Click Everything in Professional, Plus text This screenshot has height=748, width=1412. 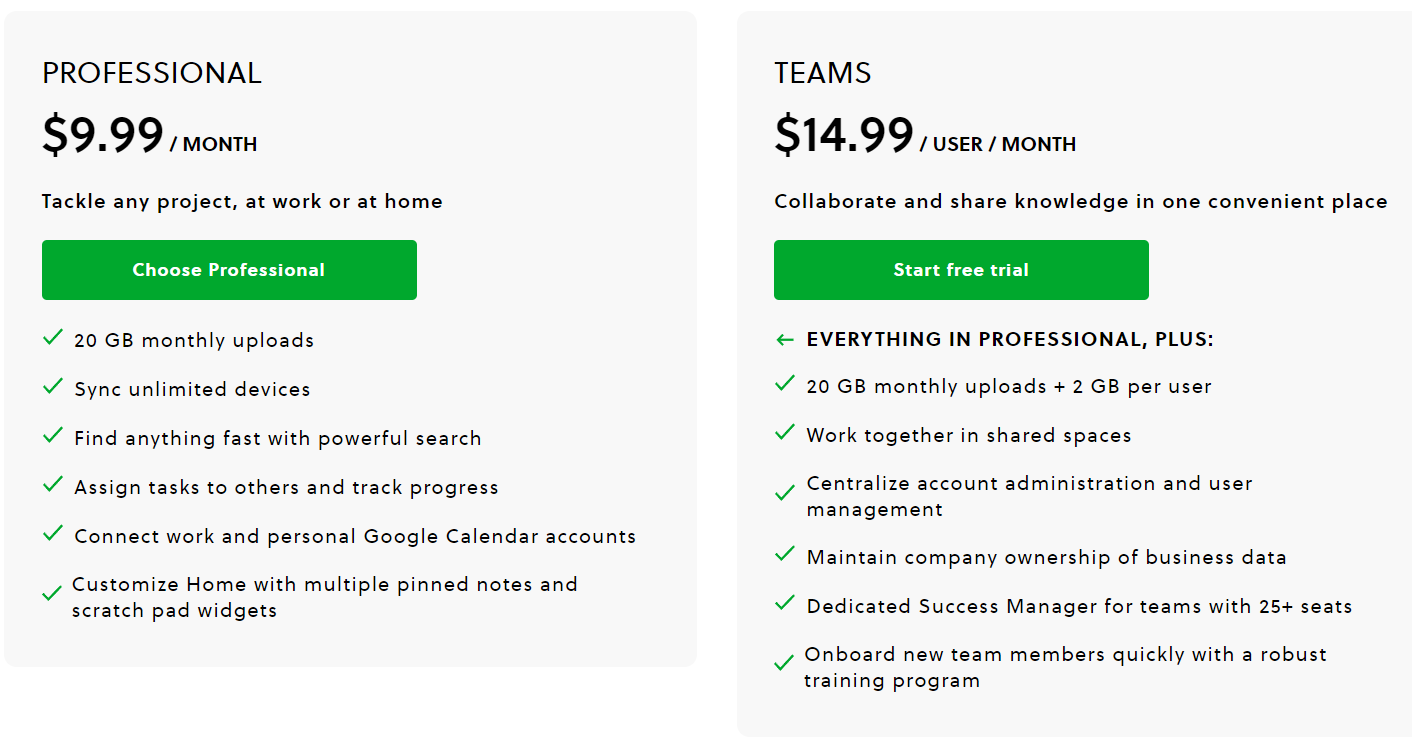click(1010, 340)
